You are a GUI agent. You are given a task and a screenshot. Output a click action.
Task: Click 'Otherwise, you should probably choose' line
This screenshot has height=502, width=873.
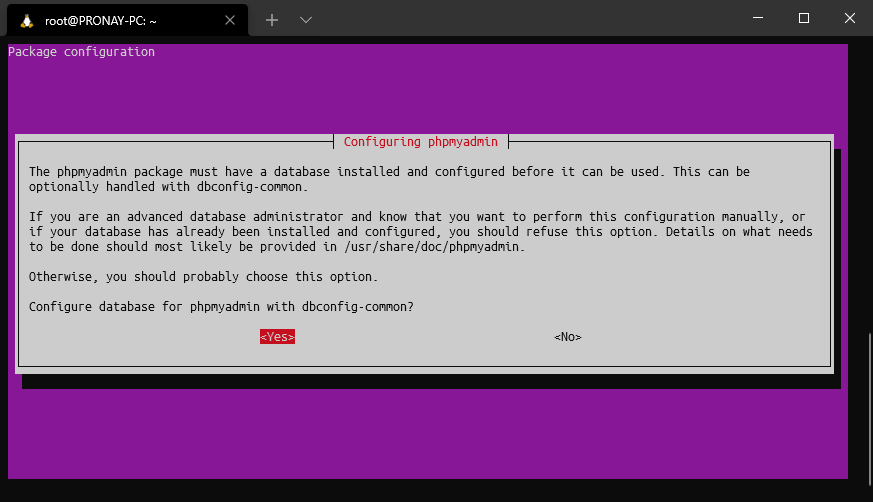(204, 277)
